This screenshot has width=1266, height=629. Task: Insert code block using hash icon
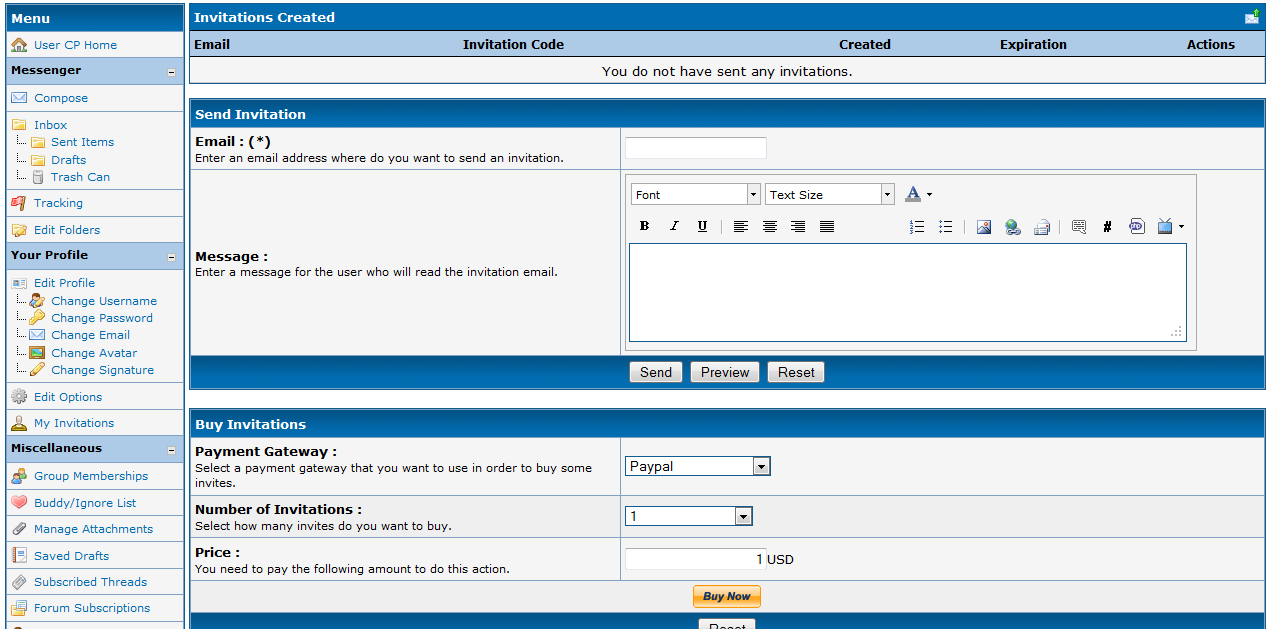click(x=1107, y=227)
